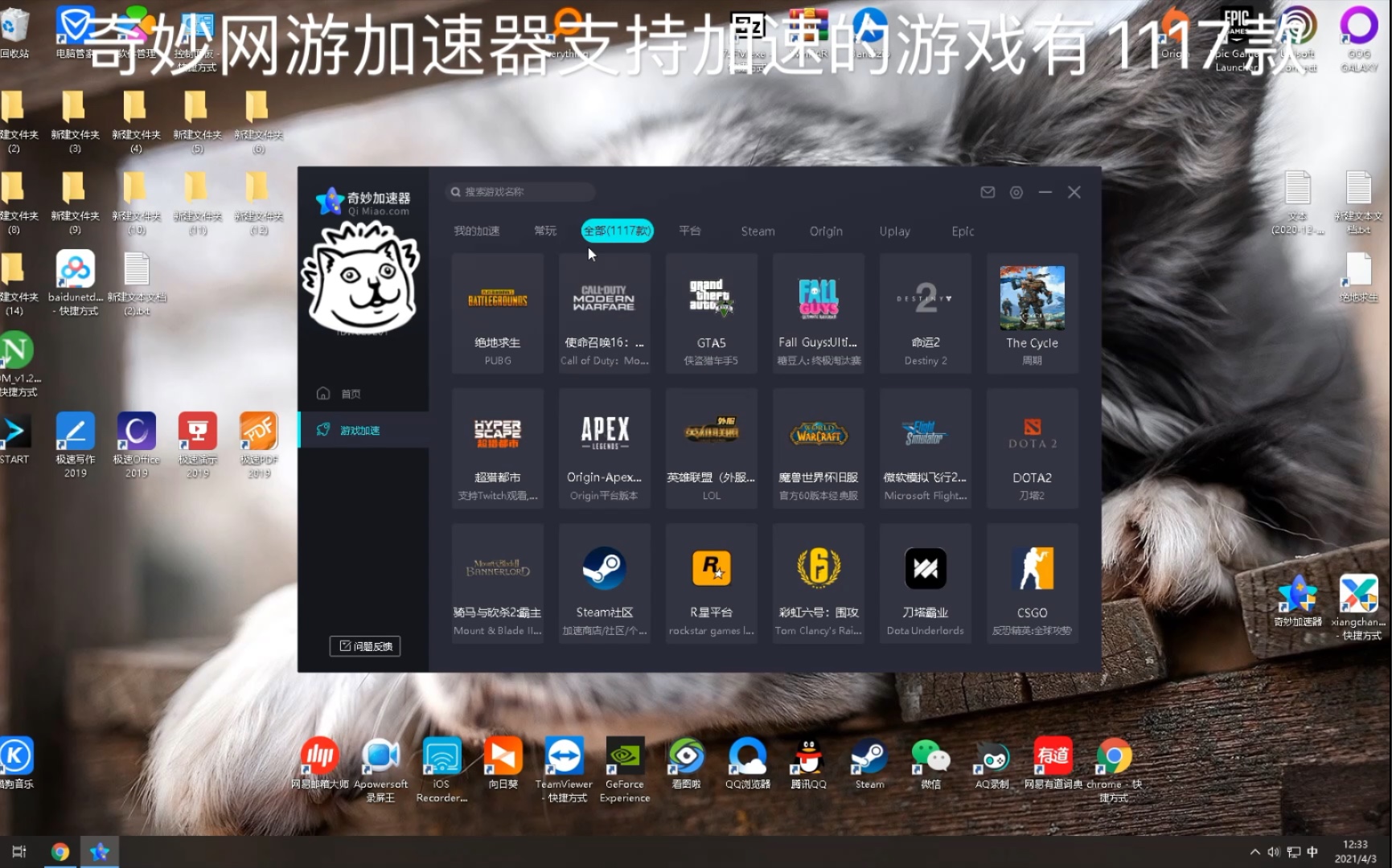Open the Mount & Blade II Bannerlord tile

point(497,583)
